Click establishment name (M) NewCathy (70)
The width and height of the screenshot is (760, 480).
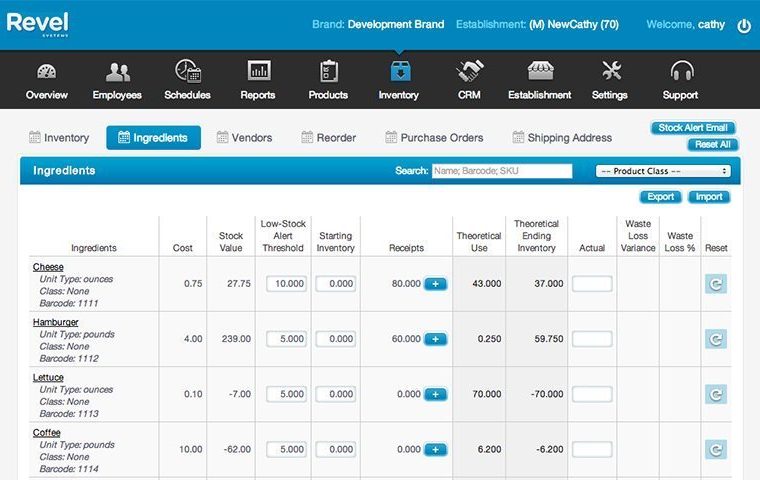pos(574,25)
